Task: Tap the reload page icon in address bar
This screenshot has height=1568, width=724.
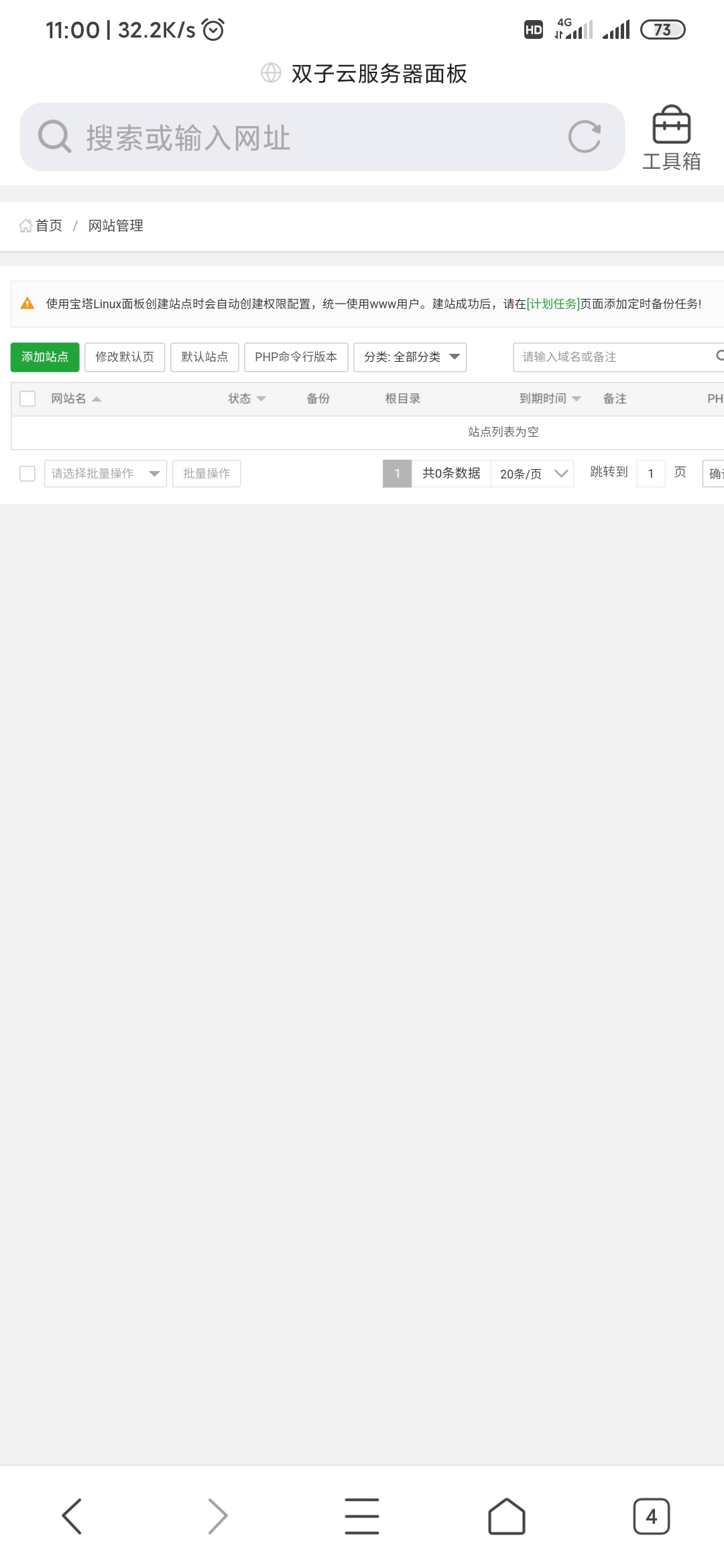Action: pyautogui.click(x=585, y=137)
